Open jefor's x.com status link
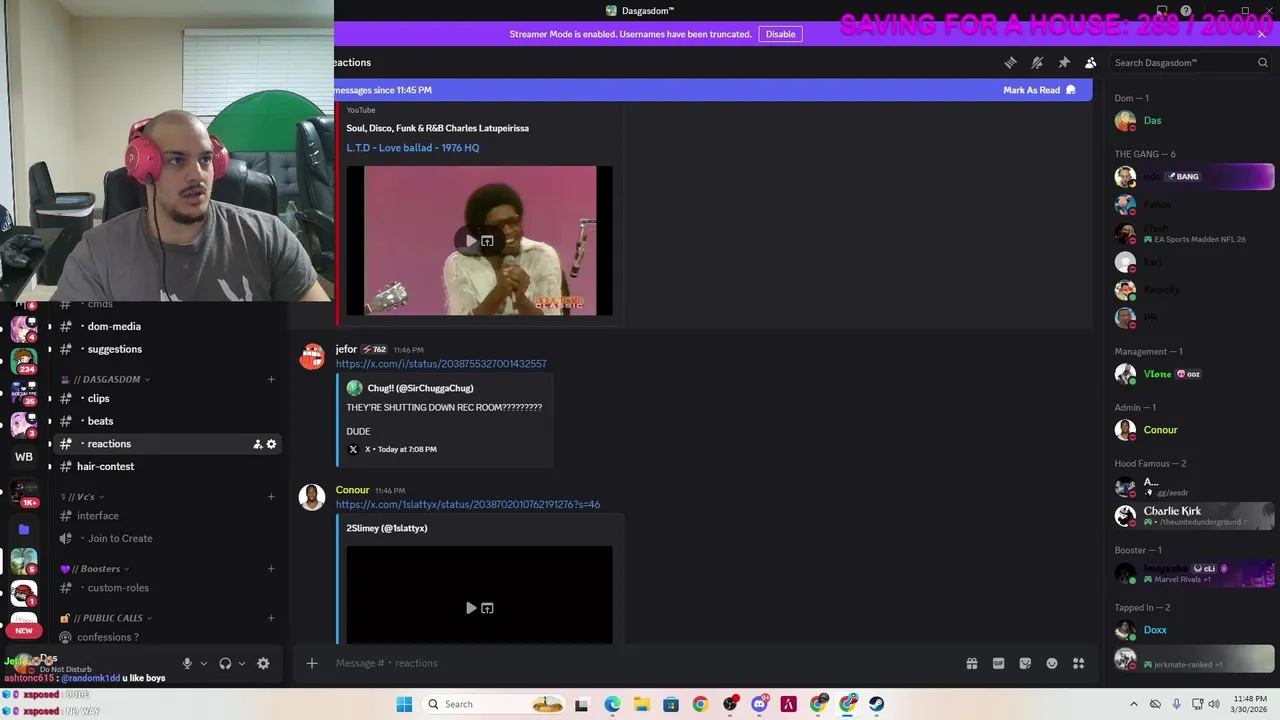This screenshot has height=720, width=1280. (441, 364)
